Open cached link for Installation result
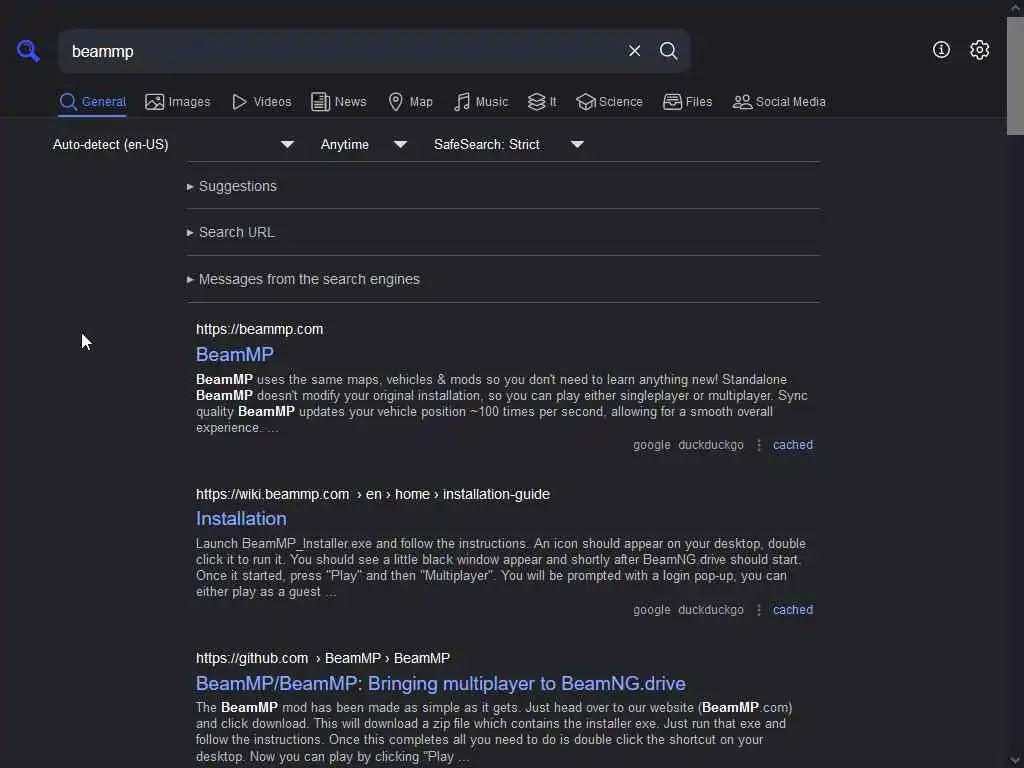This screenshot has height=768, width=1024. tap(793, 610)
